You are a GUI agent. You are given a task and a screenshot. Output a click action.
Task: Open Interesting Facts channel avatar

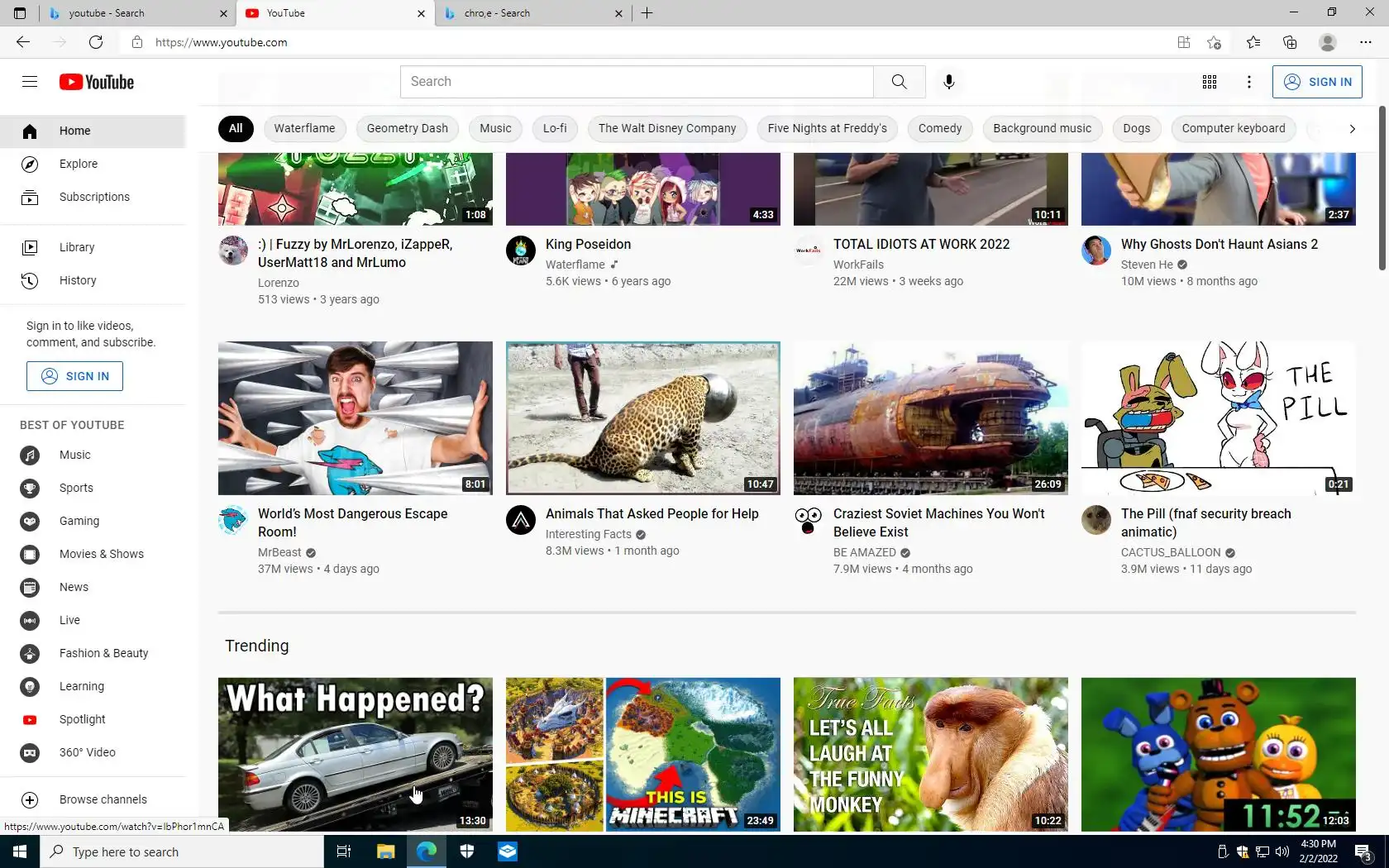pyautogui.click(x=521, y=520)
